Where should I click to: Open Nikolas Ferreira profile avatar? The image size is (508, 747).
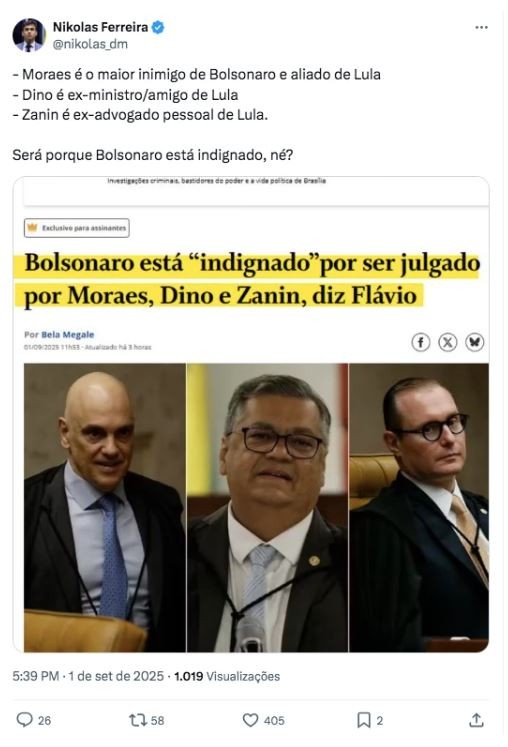click(29, 35)
